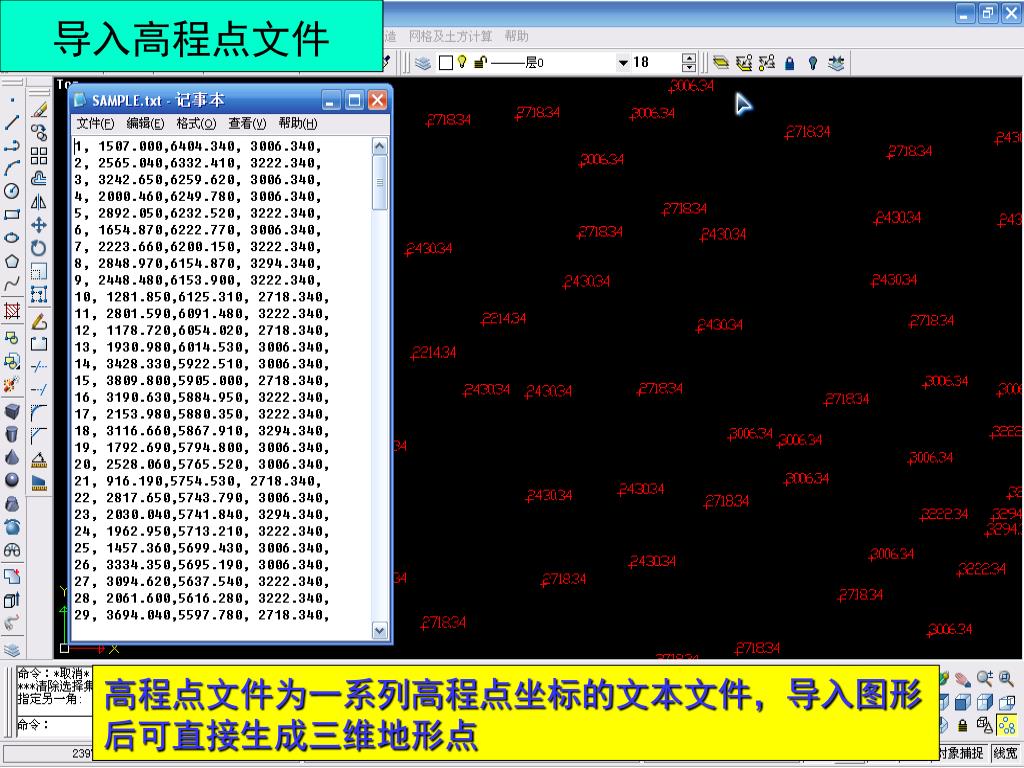Minimize the SAMPLE.txt Notepad window
This screenshot has height=768, width=1024.
pos(331,100)
